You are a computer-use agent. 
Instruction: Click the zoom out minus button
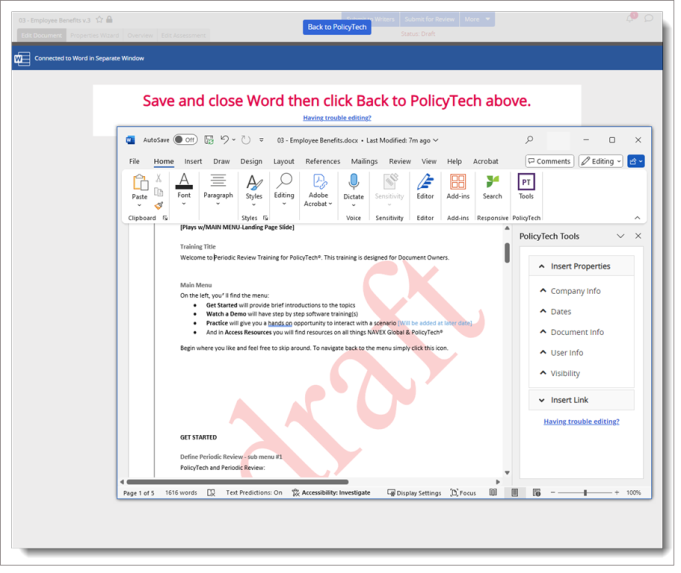tap(553, 493)
